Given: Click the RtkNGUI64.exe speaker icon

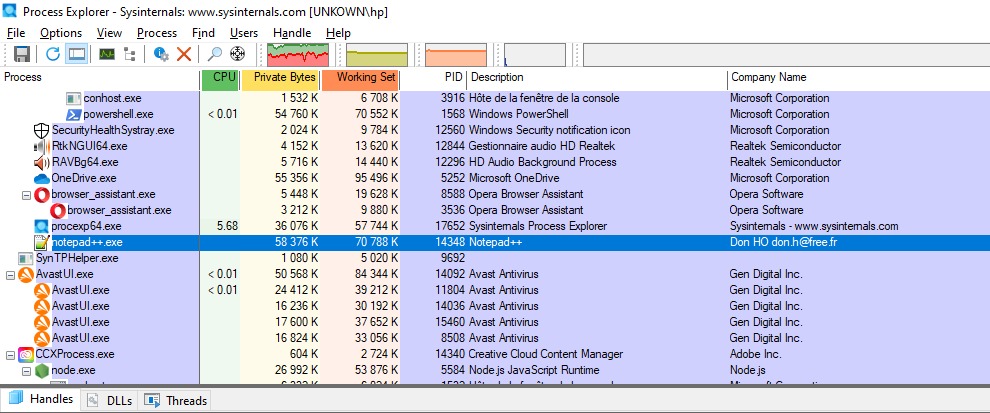Looking at the screenshot, I should [41, 147].
